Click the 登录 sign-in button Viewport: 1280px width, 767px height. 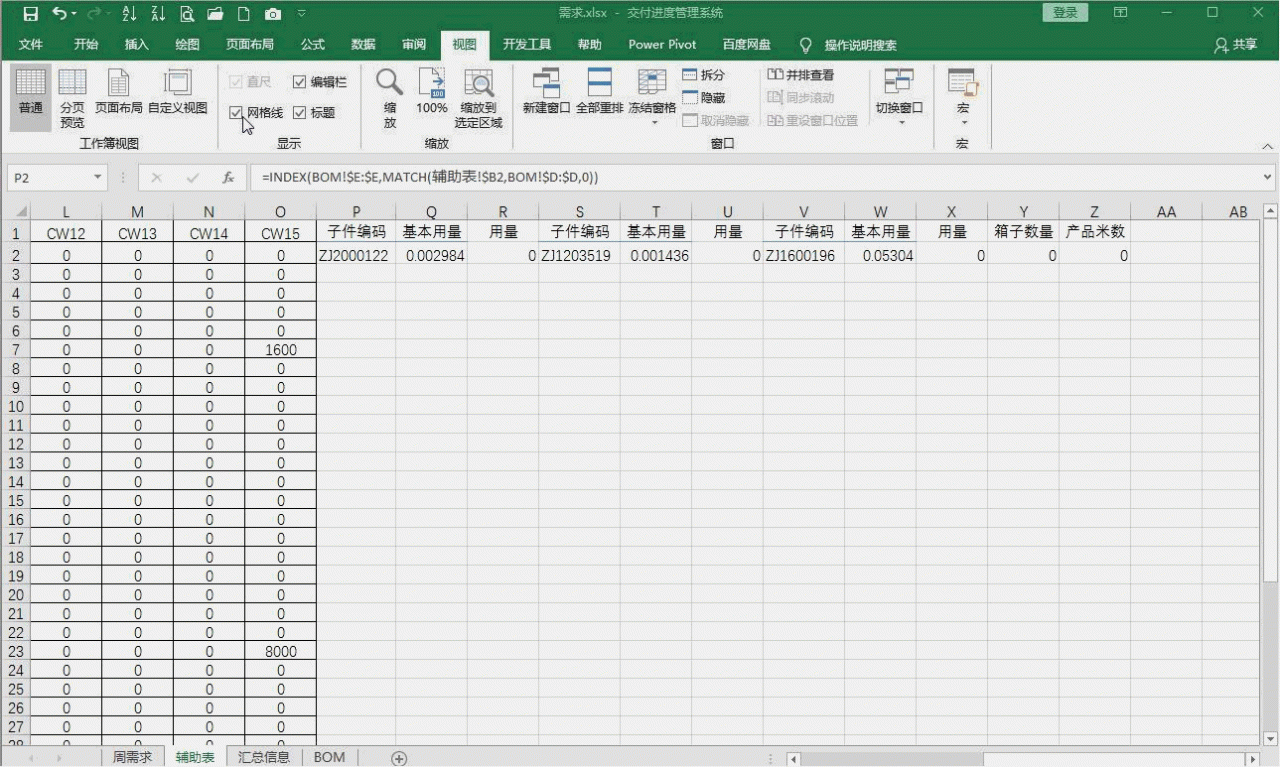tap(1065, 13)
